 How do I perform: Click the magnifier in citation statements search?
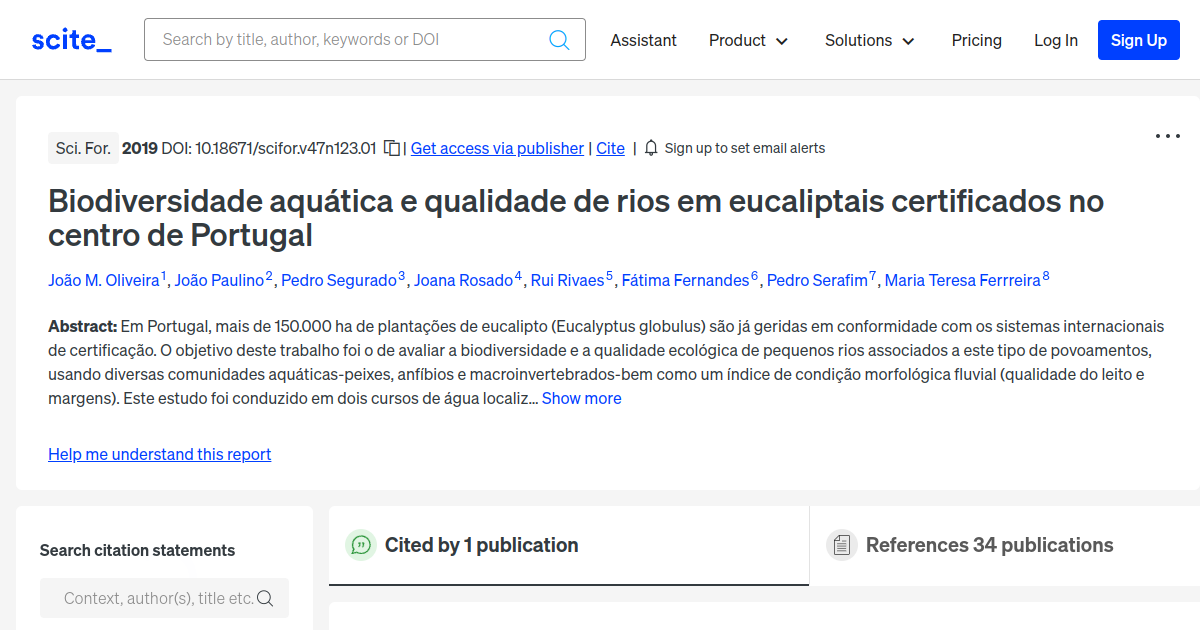(265, 598)
